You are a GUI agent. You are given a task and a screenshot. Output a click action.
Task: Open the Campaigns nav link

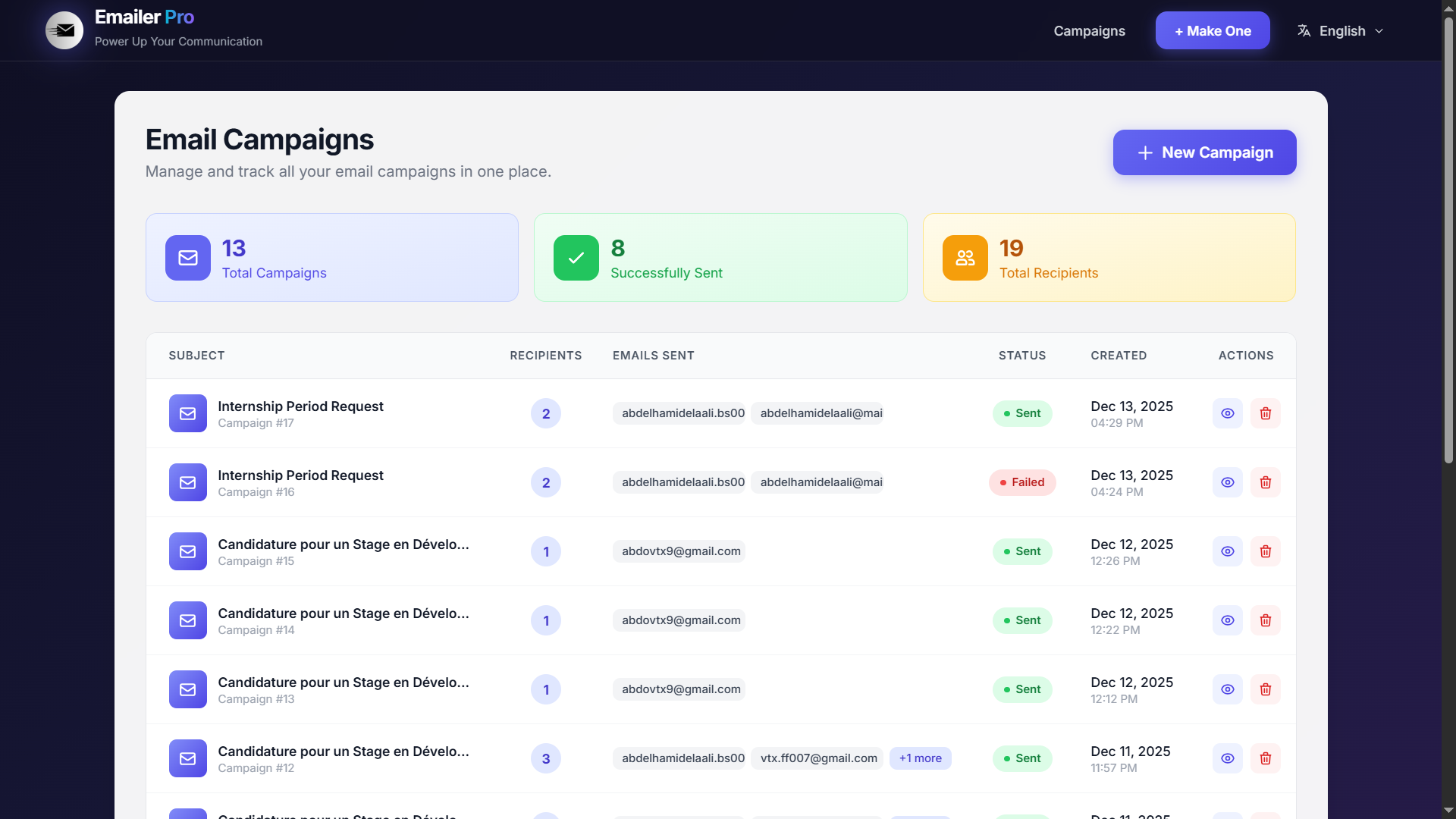click(x=1089, y=31)
